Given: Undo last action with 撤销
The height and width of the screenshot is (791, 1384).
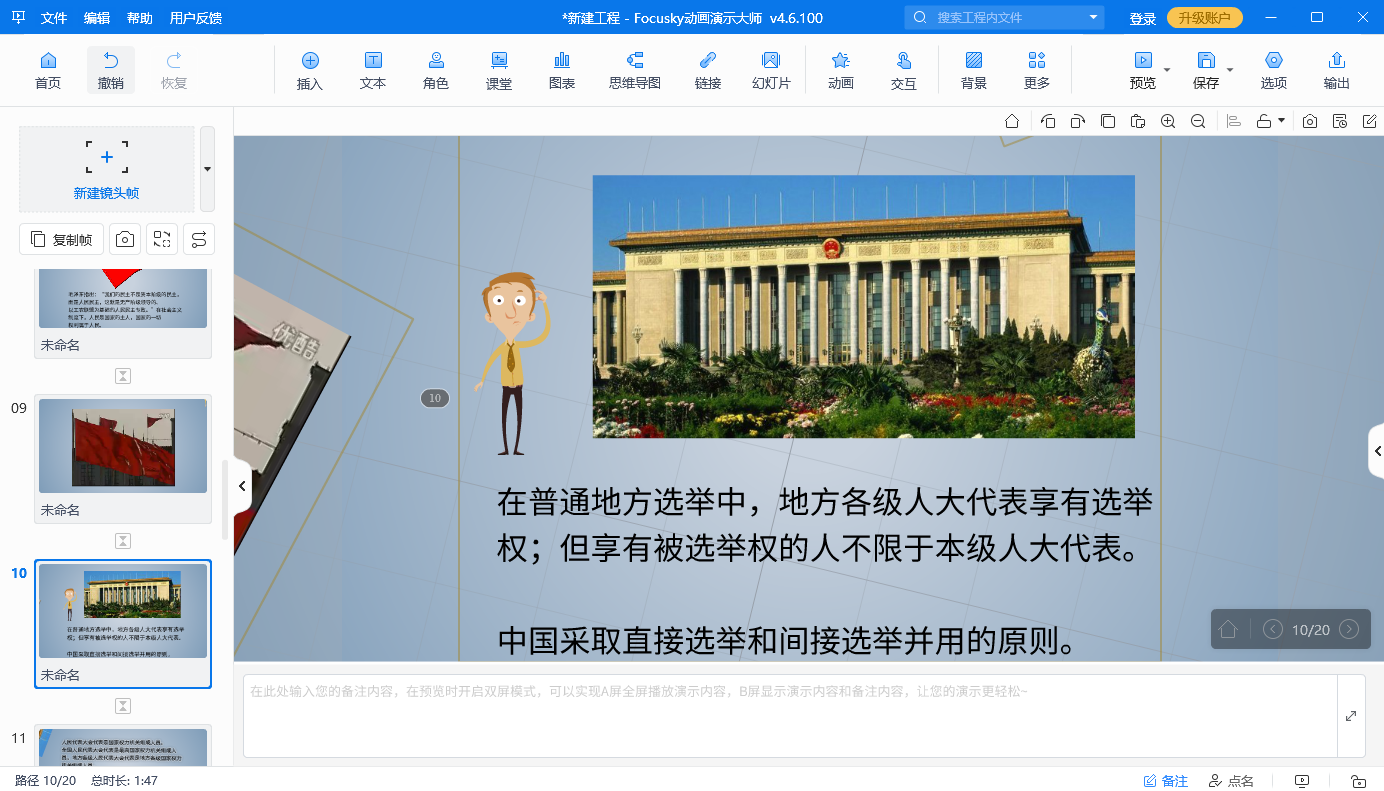Looking at the screenshot, I should coord(111,70).
